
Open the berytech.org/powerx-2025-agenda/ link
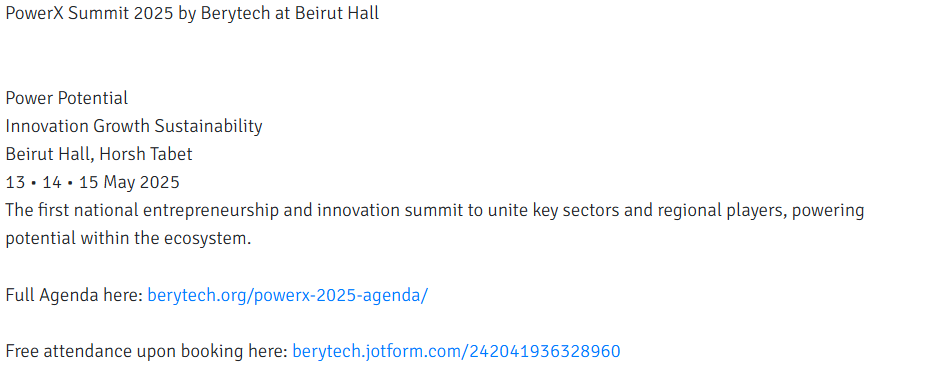(x=287, y=295)
